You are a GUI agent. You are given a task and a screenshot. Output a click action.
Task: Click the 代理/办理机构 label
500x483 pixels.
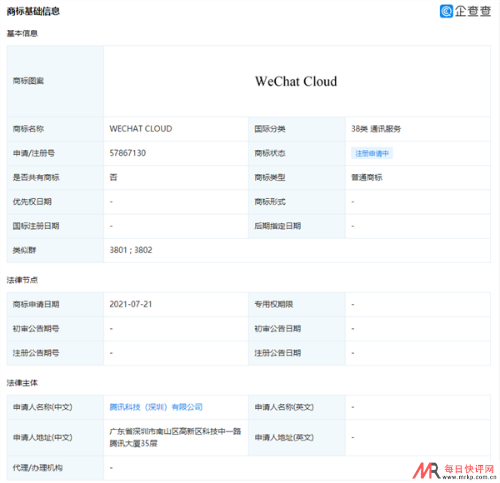coord(38,468)
